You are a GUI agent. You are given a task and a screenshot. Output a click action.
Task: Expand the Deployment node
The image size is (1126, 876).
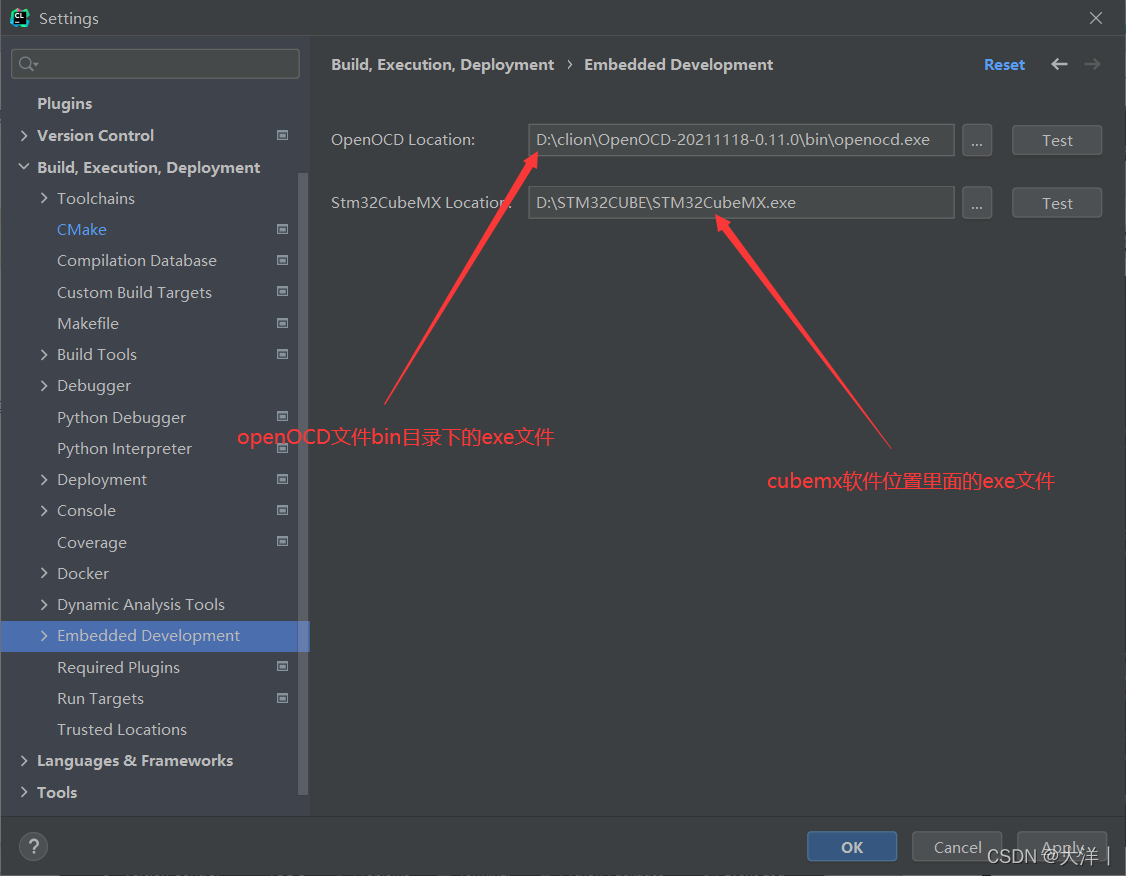pos(44,479)
